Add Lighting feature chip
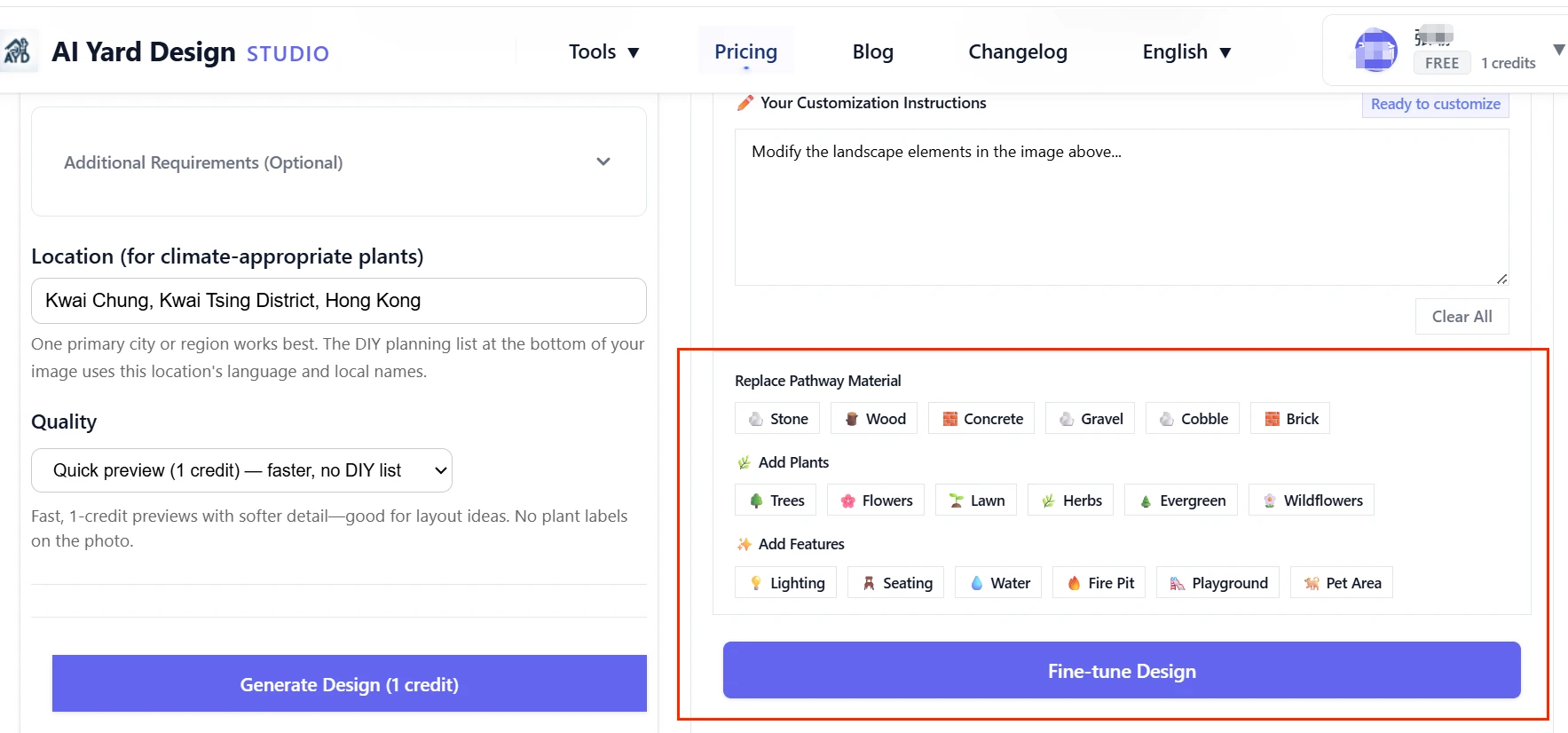This screenshot has width=1568, height=733. pos(786,583)
